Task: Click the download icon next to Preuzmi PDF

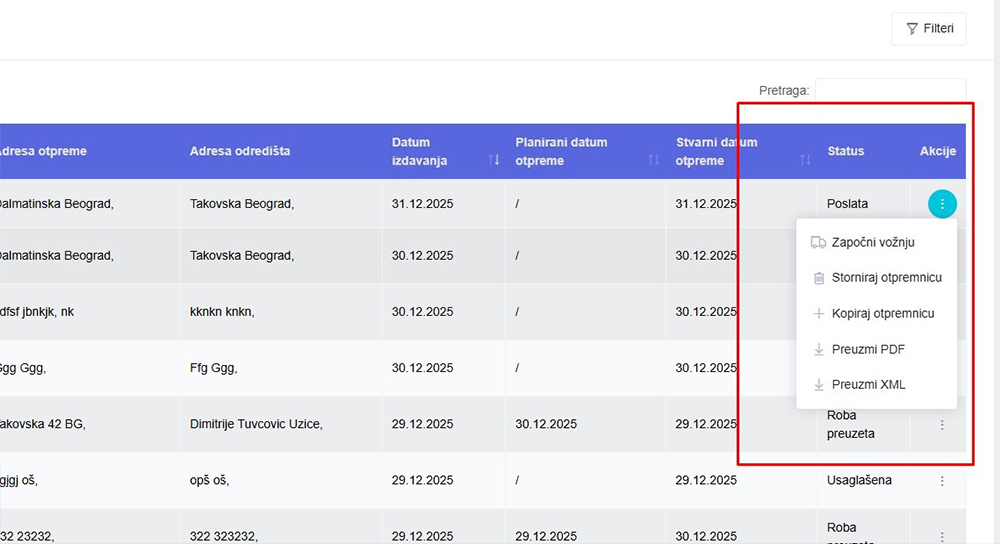Action: 818,350
